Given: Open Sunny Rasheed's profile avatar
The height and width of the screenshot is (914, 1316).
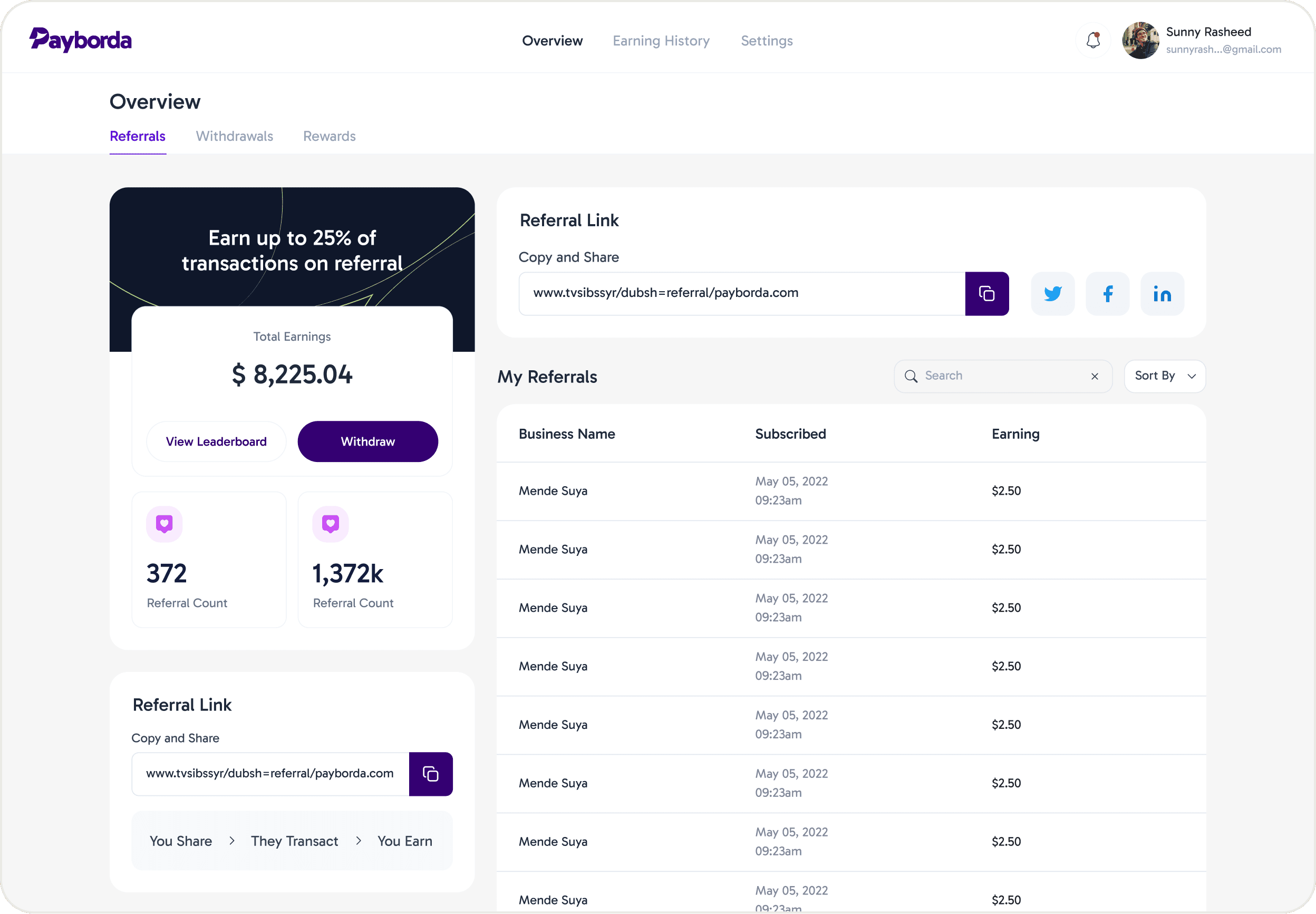Looking at the screenshot, I should coord(1140,40).
